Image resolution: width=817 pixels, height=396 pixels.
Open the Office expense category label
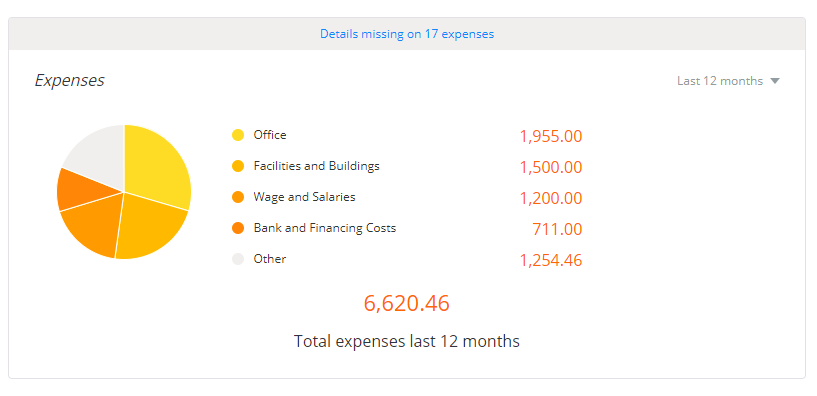pyautogui.click(x=270, y=135)
